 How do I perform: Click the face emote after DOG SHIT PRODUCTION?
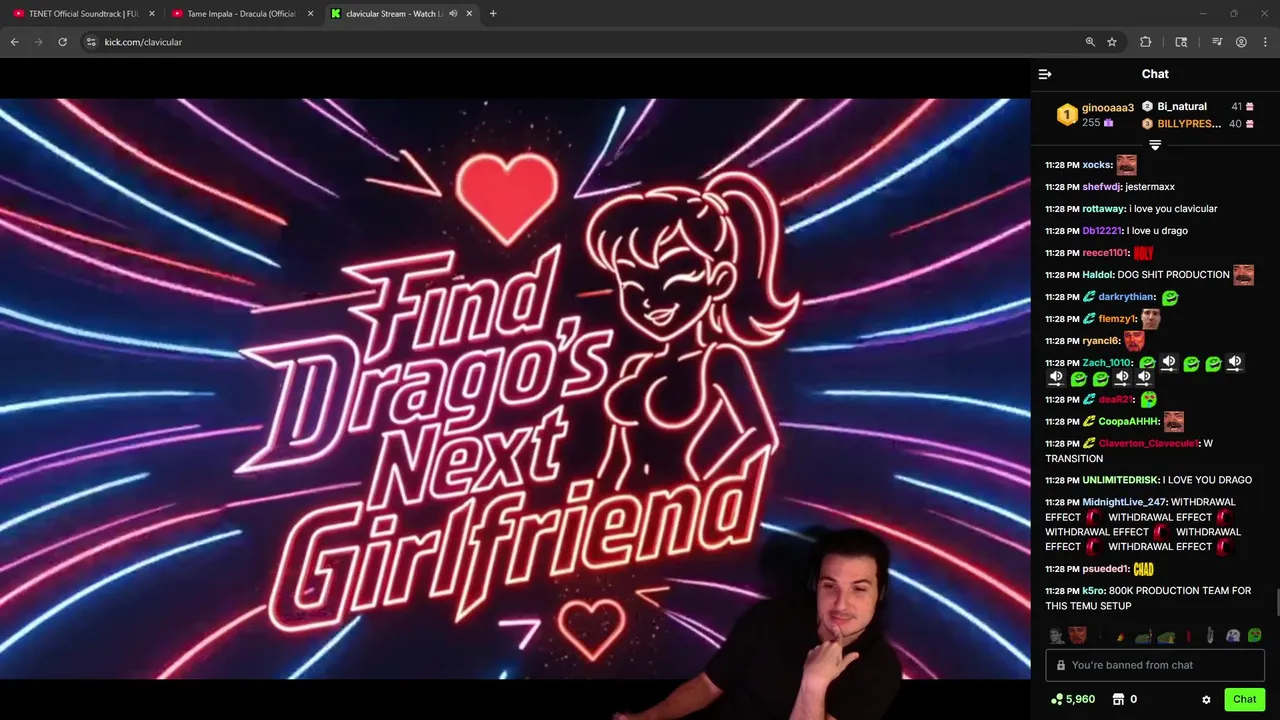pos(1243,275)
